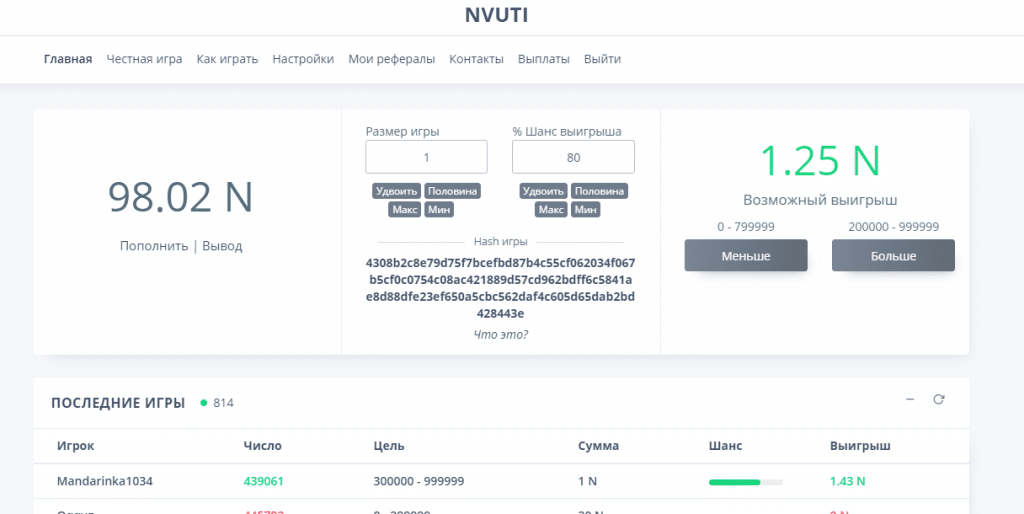Go to Выплаты page
Screen dimensions: 1024x514
coord(543,59)
